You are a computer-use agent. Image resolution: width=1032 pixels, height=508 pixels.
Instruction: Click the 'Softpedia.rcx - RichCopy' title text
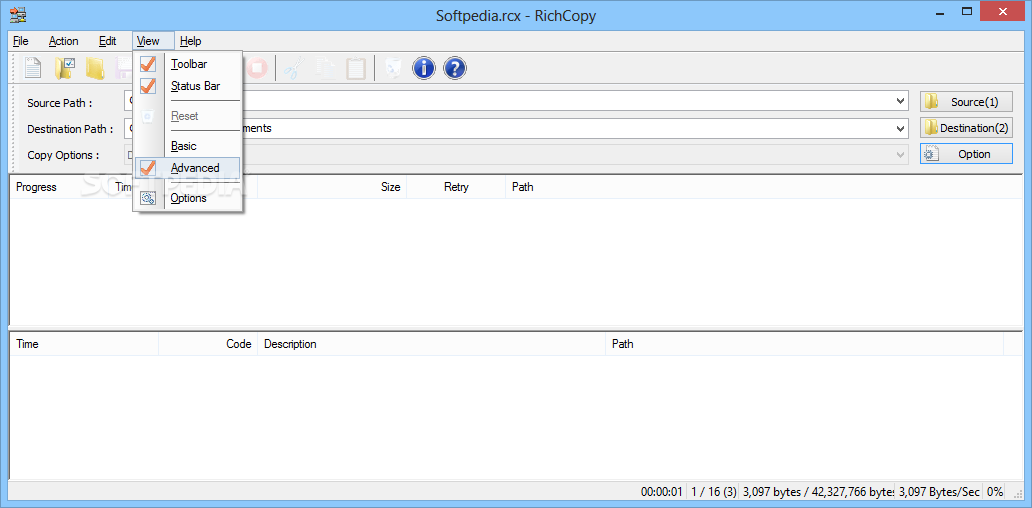tap(516, 16)
